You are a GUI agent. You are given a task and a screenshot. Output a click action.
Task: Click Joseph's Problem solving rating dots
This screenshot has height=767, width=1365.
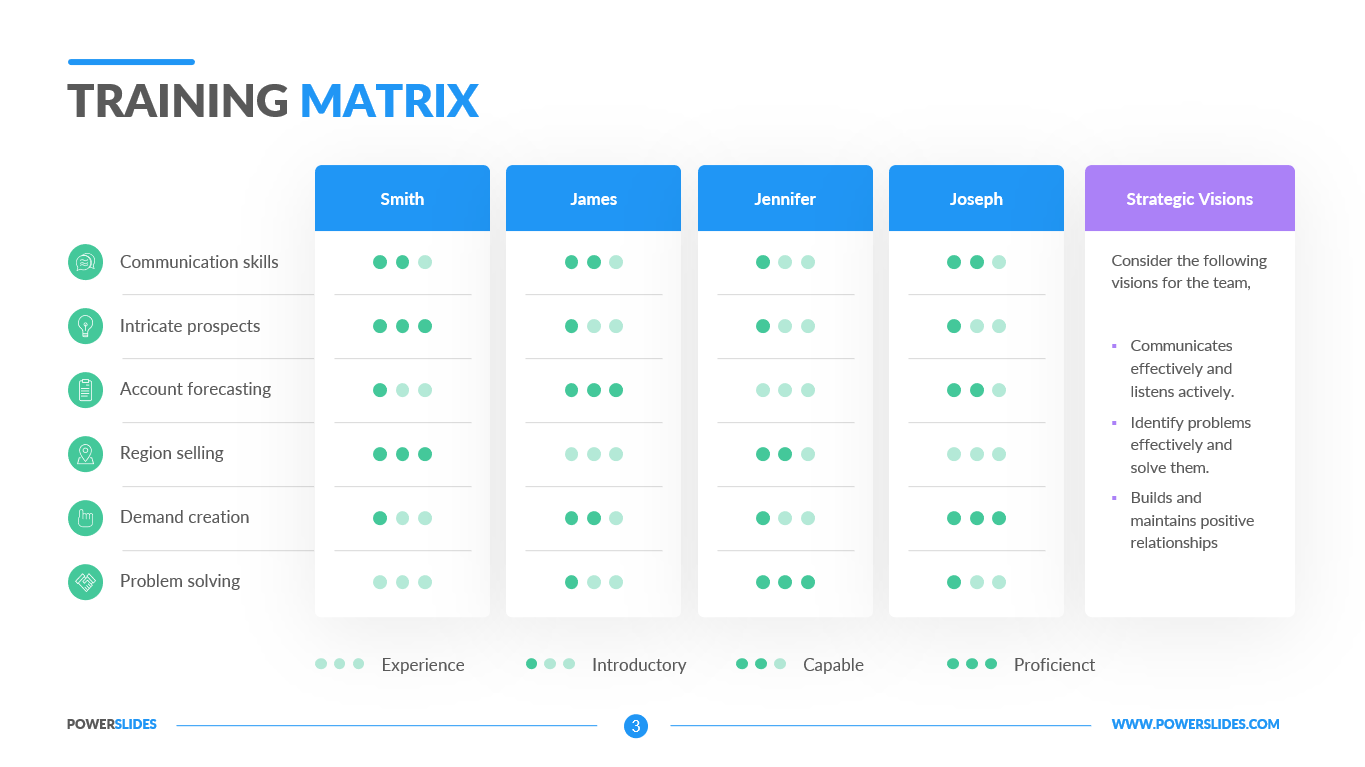[976, 582]
